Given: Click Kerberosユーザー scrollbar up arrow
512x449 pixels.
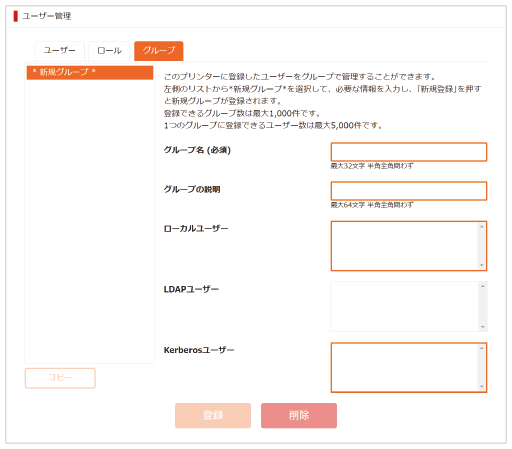Looking at the screenshot, I should (482, 348).
